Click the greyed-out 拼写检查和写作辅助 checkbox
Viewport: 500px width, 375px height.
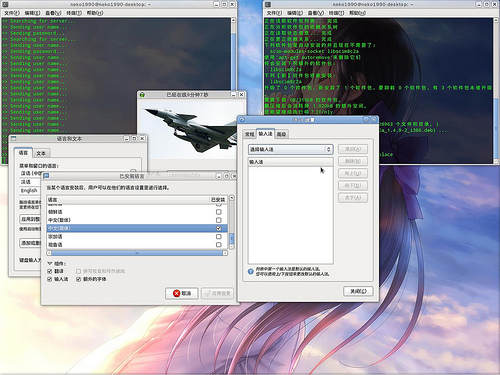point(79,271)
